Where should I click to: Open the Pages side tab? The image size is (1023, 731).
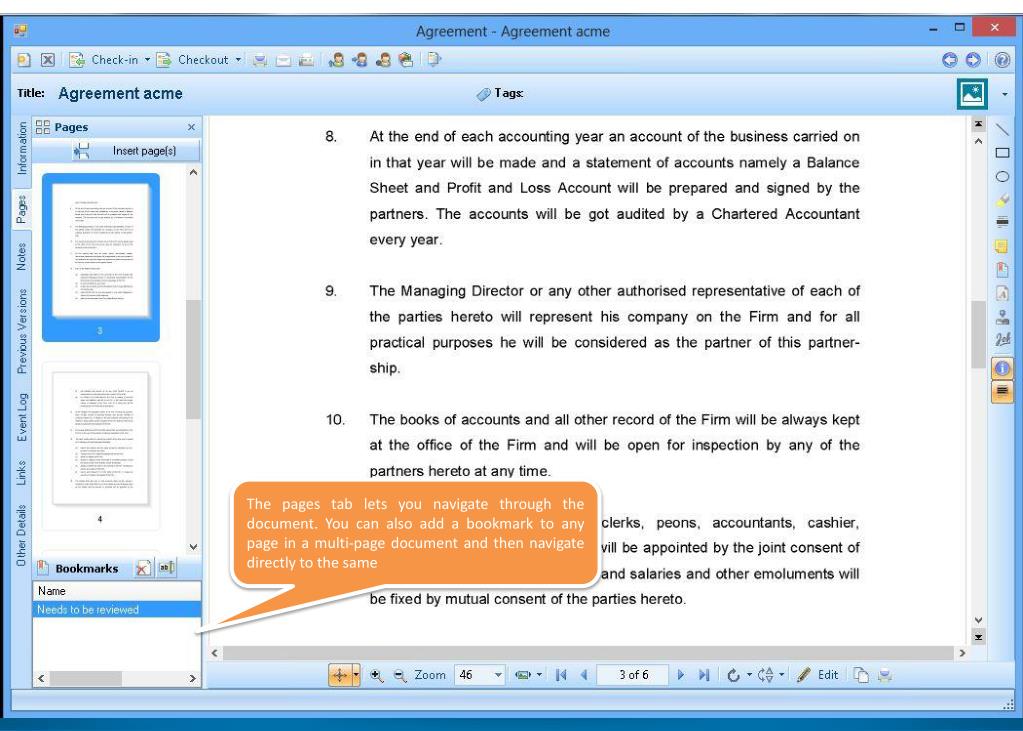(22, 209)
